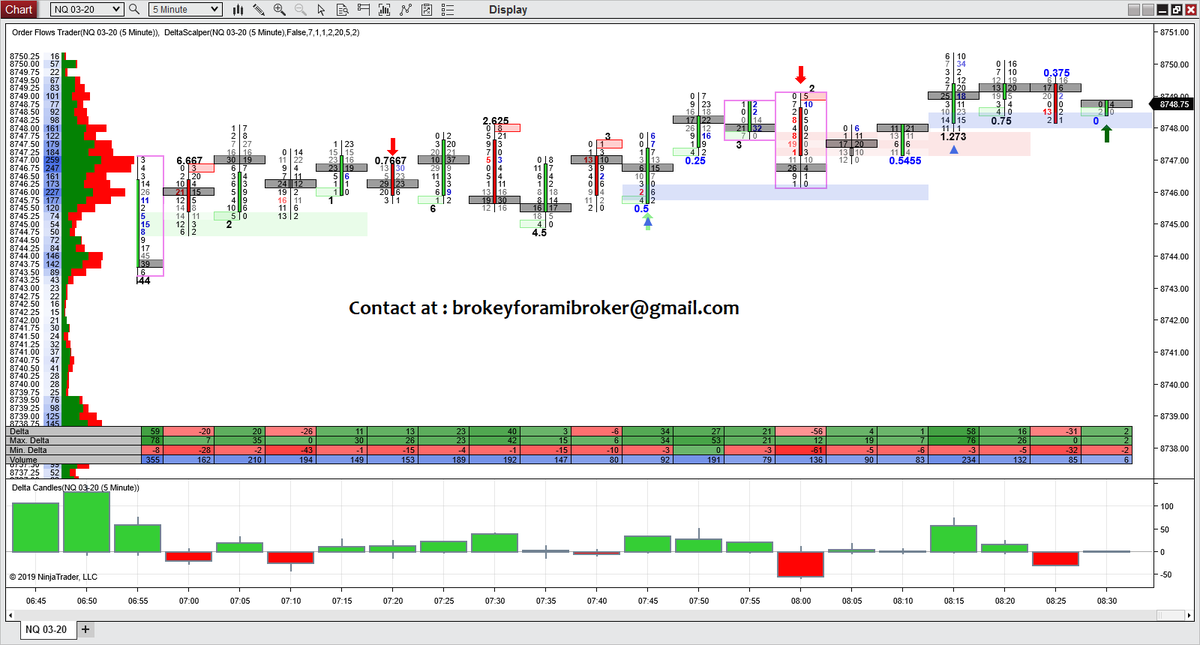Click the 08:00 time axis label
Screen dimensions: 1200x645
coord(801,601)
